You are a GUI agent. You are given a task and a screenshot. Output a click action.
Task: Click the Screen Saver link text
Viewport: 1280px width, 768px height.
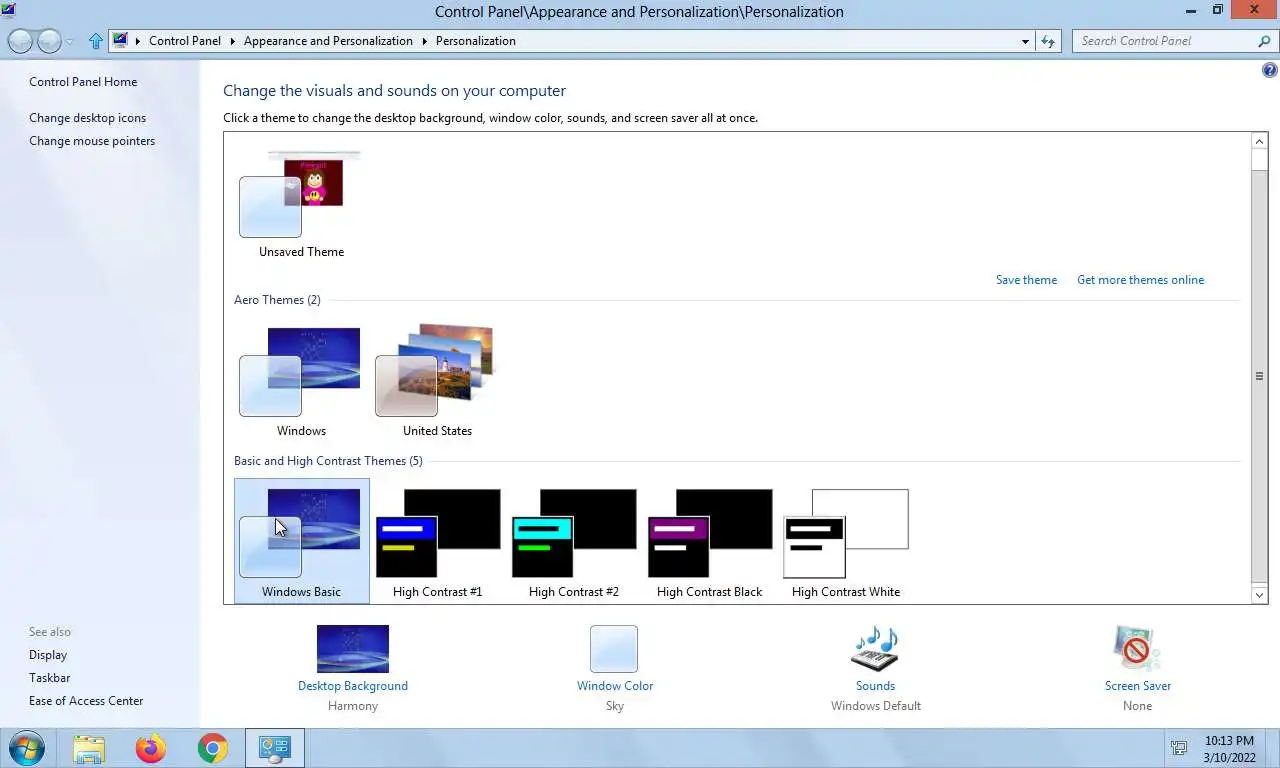(x=1138, y=686)
